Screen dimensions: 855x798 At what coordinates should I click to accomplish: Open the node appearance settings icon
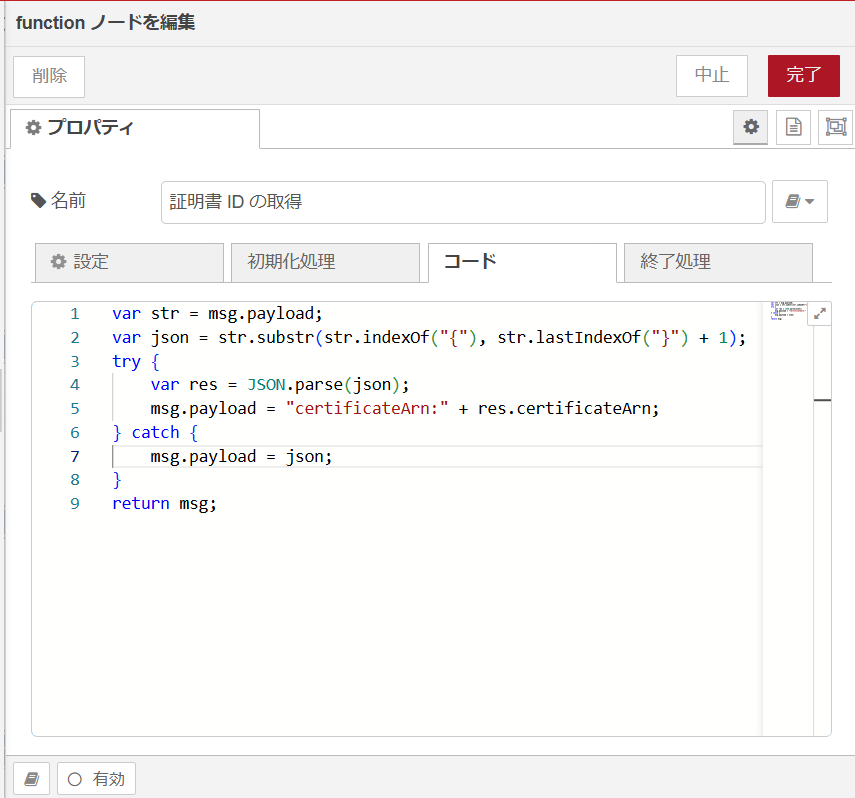pyautogui.click(x=835, y=127)
